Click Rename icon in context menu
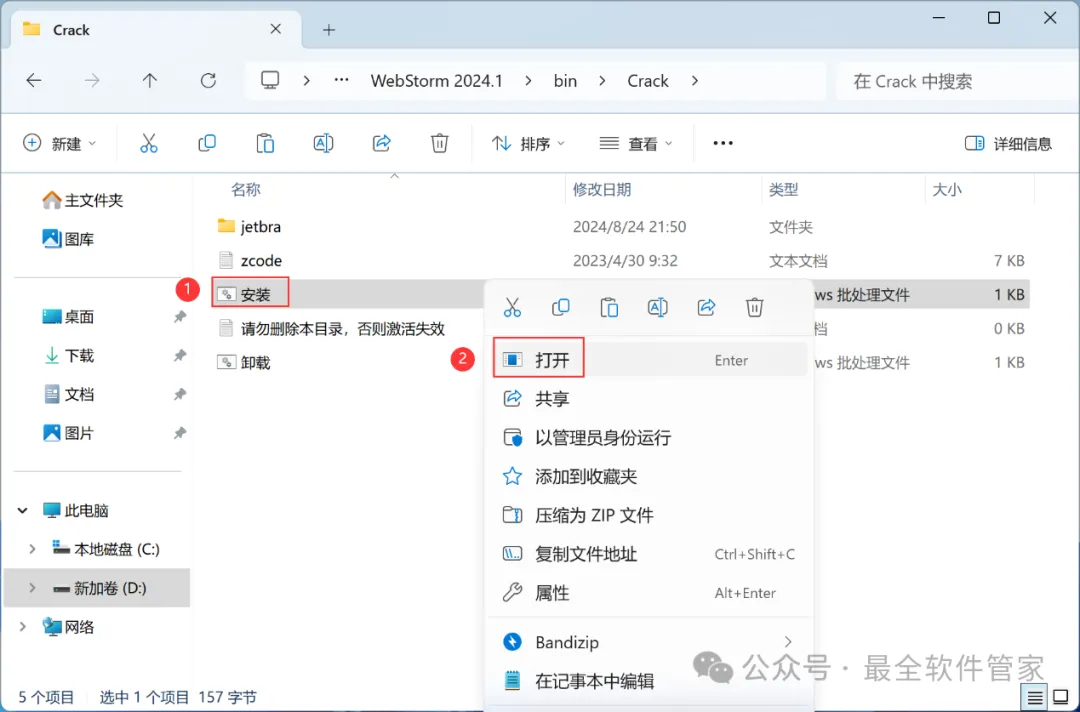1080x712 pixels. pyautogui.click(x=658, y=307)
